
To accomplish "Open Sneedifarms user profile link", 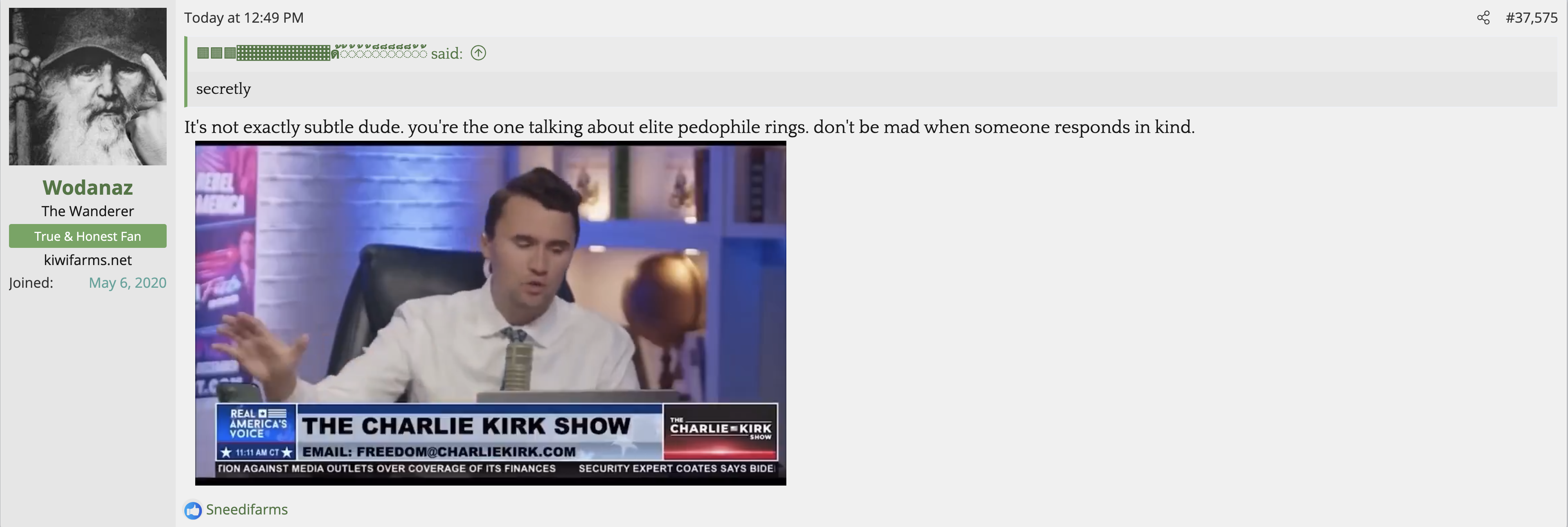I will tap(246, 509).
